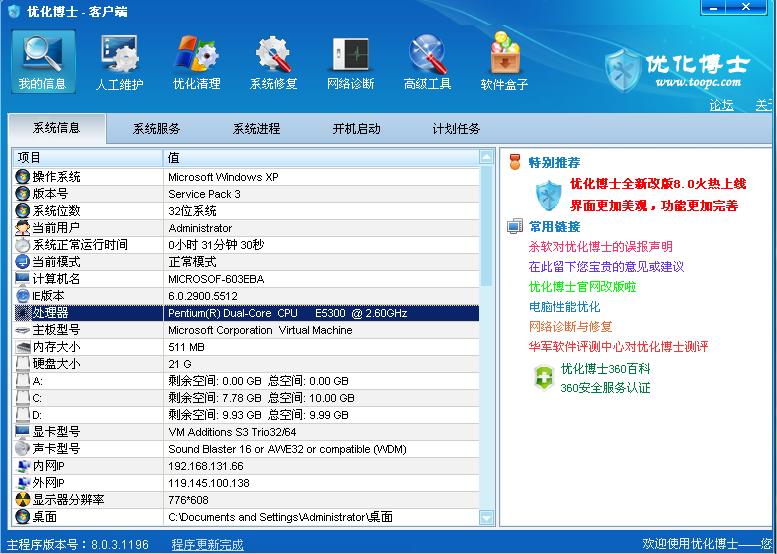This screenshot has width=777, height=554.
Task: Select the 192.168.131.66 IP value
Action: click(206, 466)
